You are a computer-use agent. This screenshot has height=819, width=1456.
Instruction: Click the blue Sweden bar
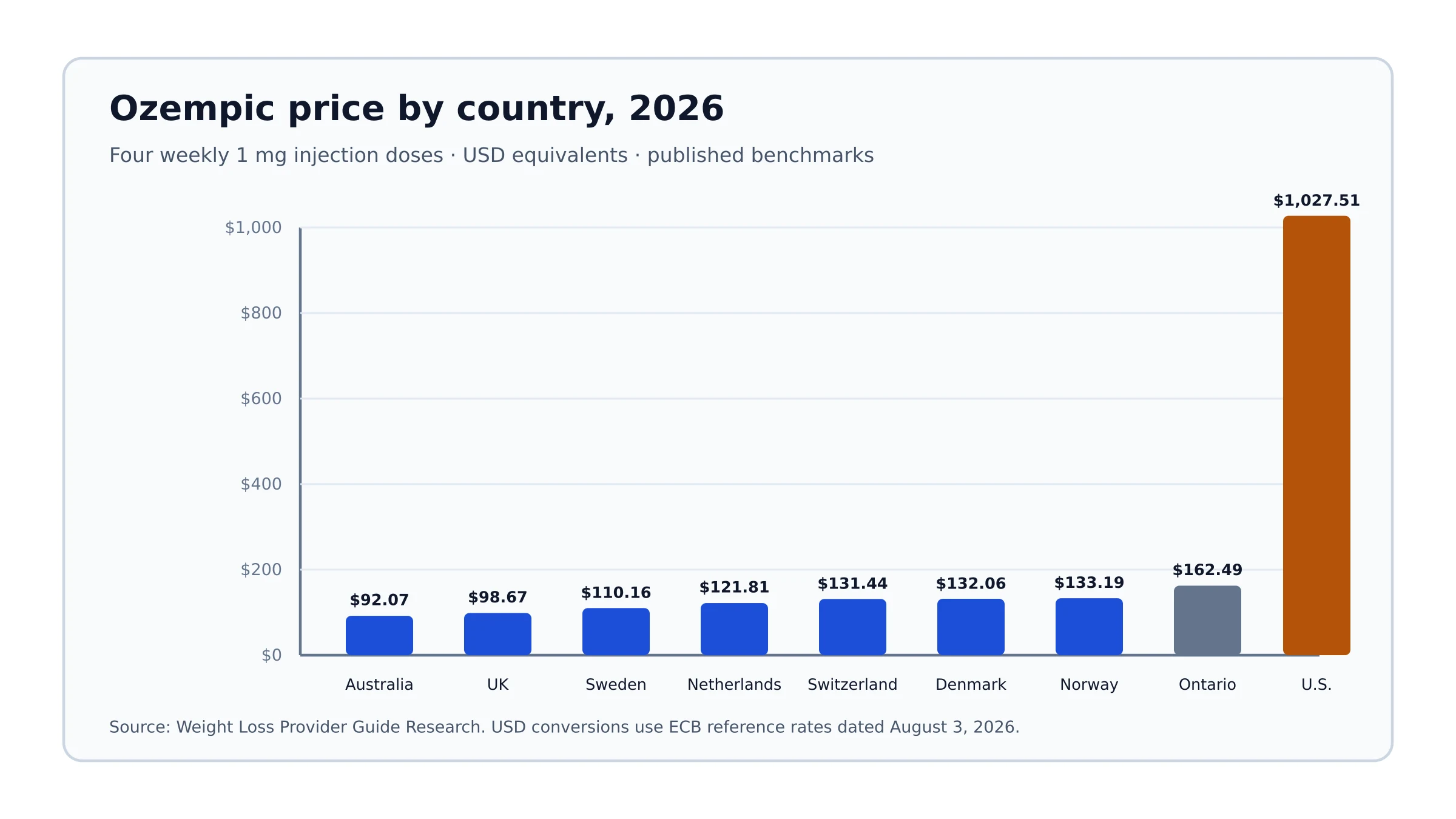pos(616,632)
